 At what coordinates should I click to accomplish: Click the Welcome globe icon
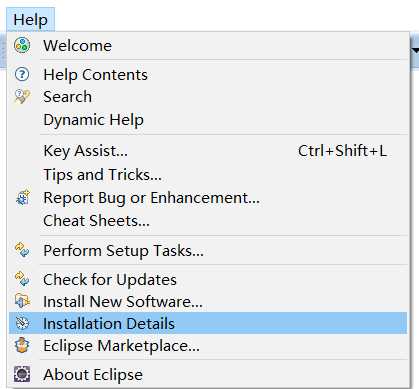(x=22, y=45)
